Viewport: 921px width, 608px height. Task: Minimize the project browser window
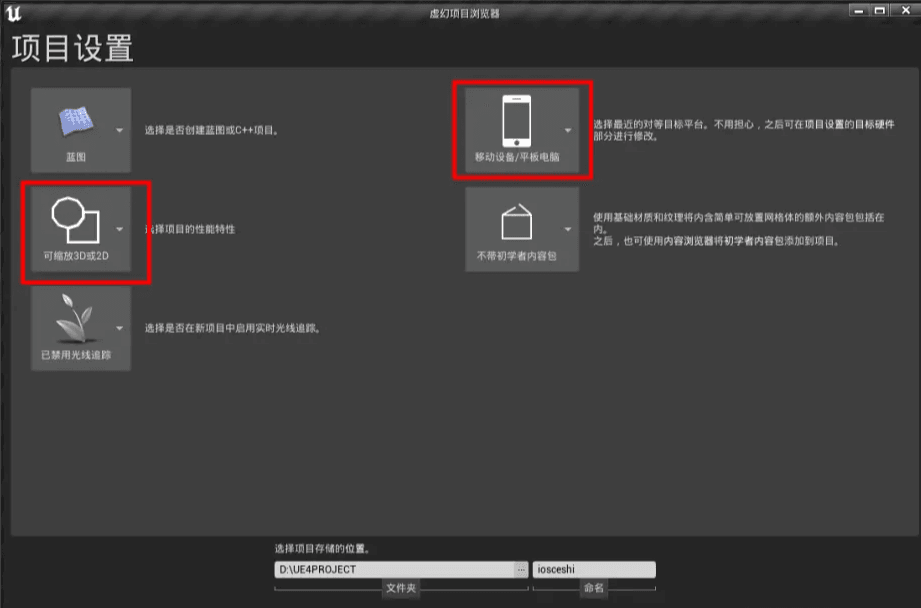coord(859,10)
